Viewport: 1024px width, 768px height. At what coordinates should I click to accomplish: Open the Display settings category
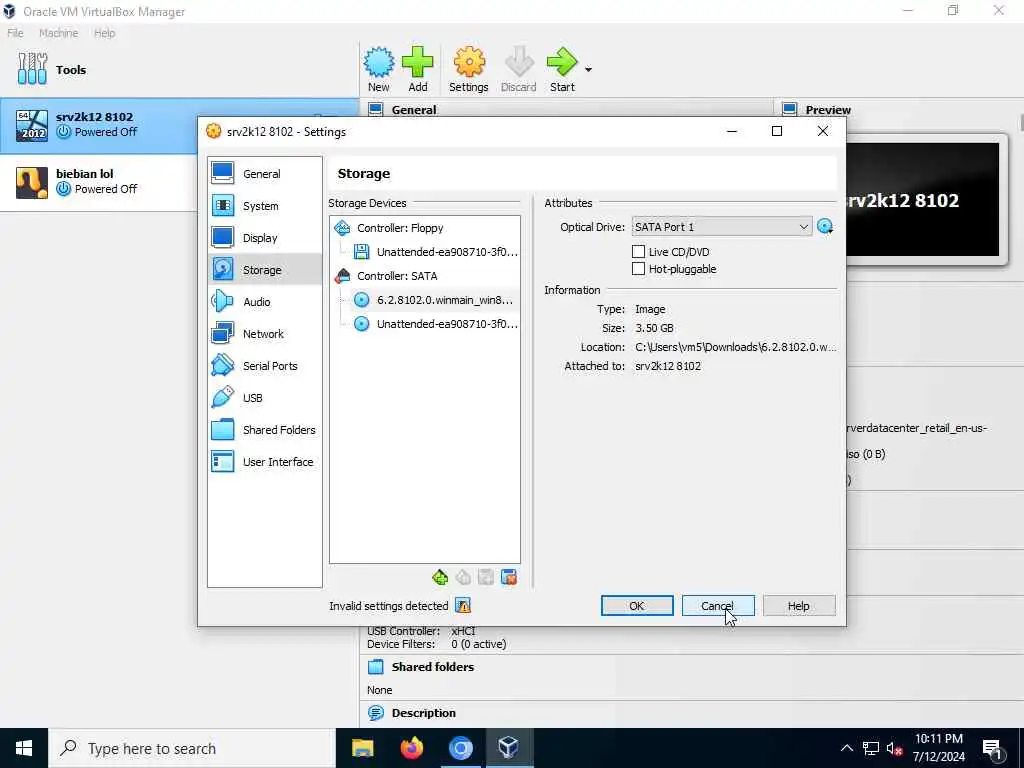(264, 238)
